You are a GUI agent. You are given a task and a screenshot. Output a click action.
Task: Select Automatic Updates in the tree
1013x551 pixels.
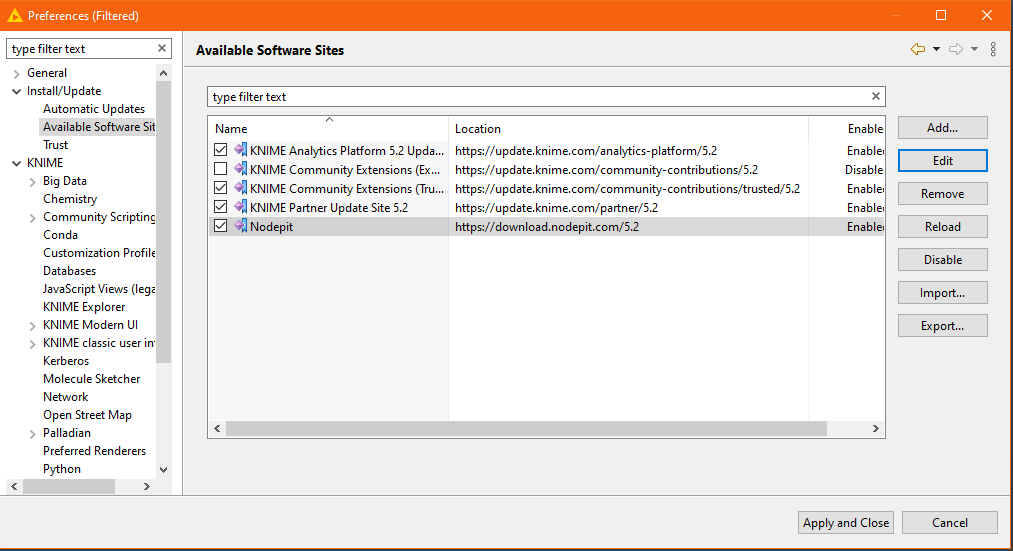click(94, 109)
